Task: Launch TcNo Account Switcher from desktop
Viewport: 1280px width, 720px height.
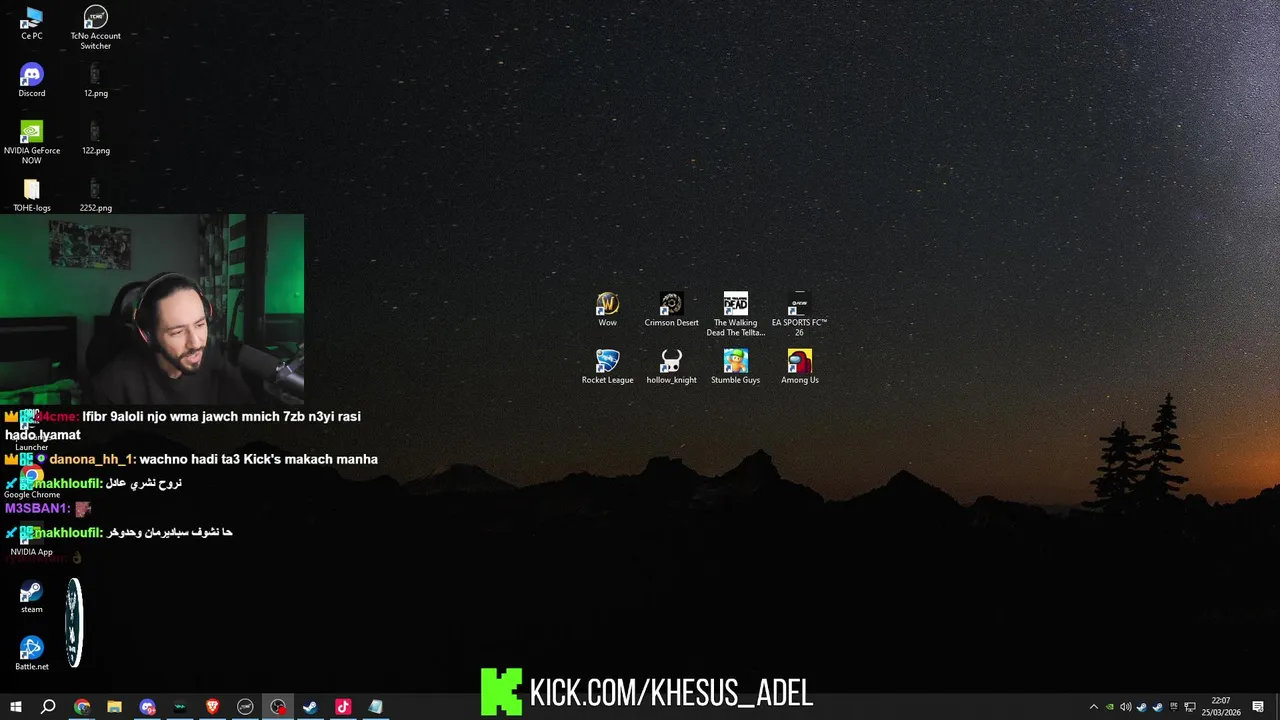Action: [96, 27]
